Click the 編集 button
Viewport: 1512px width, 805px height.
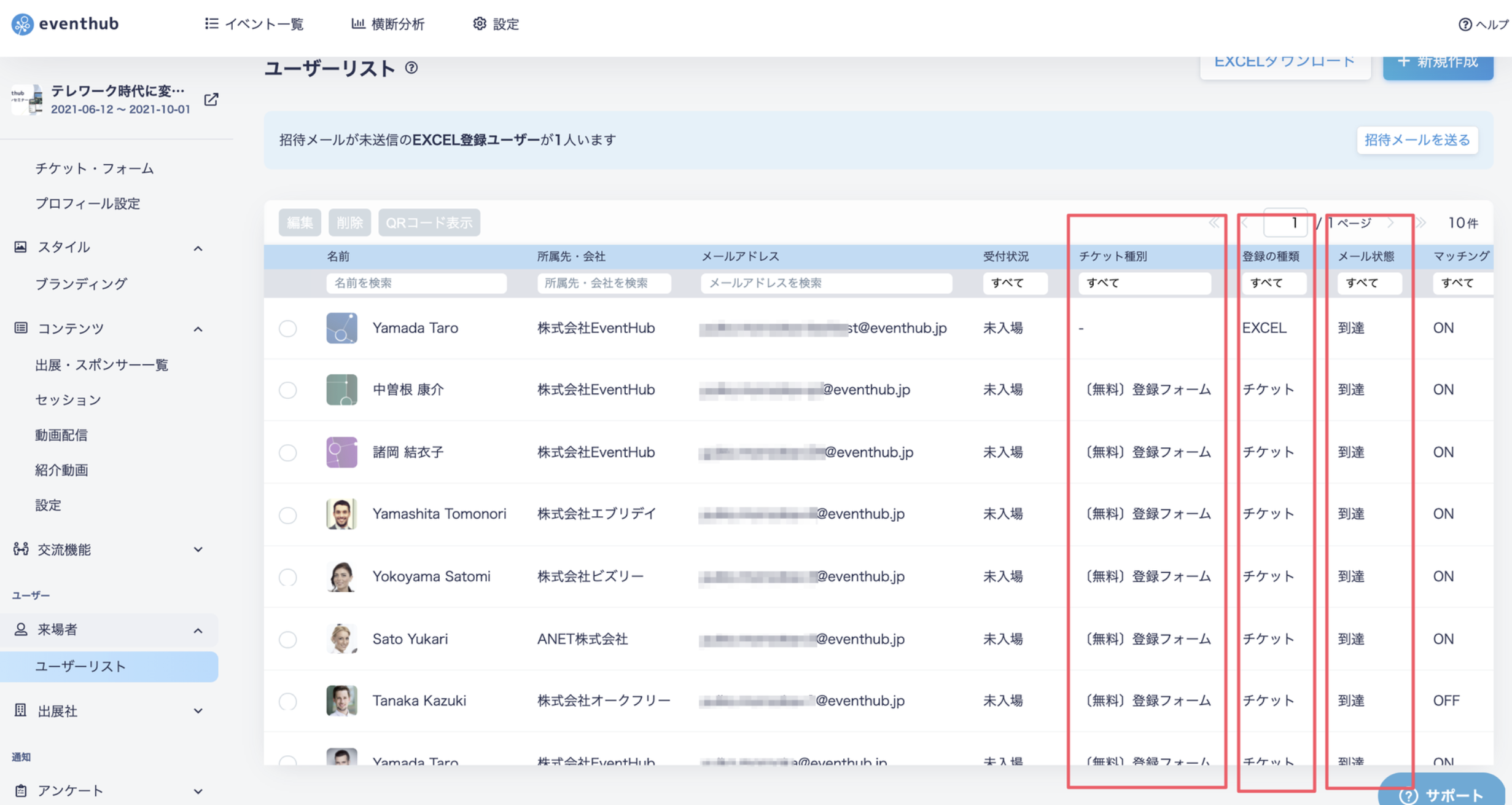(x=300, y=222)
